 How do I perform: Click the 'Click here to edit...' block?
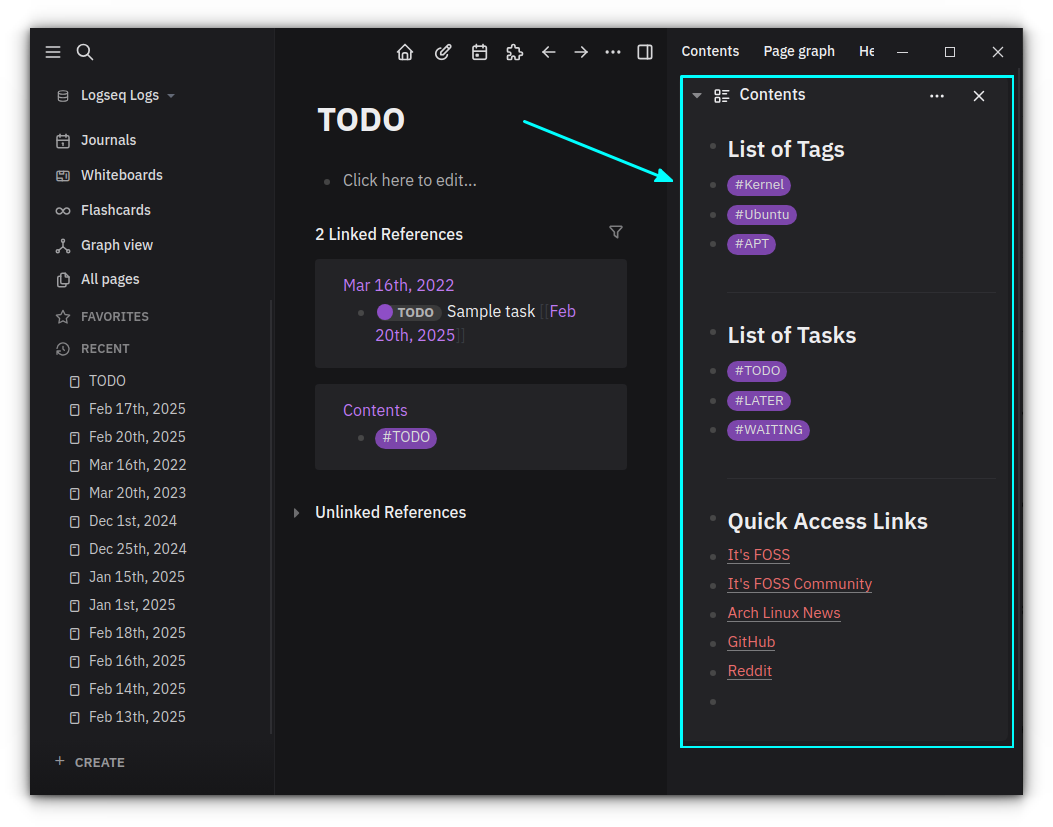[x=409, y=180]
